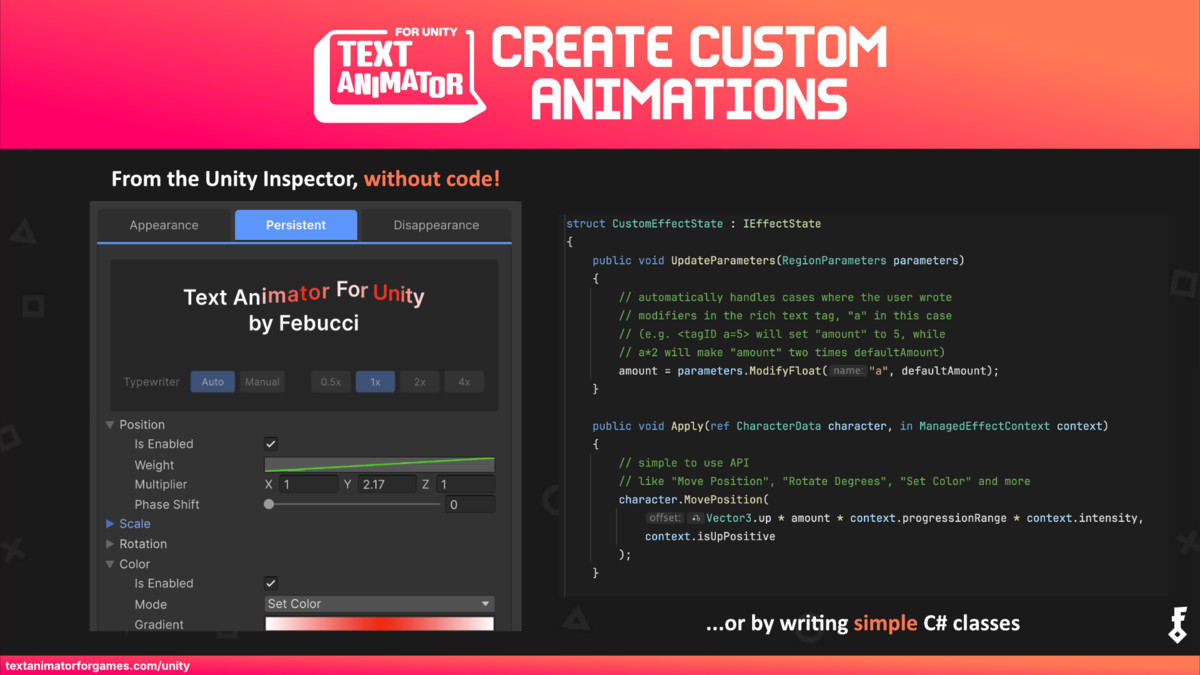Click the Febucci logo icon bottom right
1200x675 pixels.
pos(1176,624)
